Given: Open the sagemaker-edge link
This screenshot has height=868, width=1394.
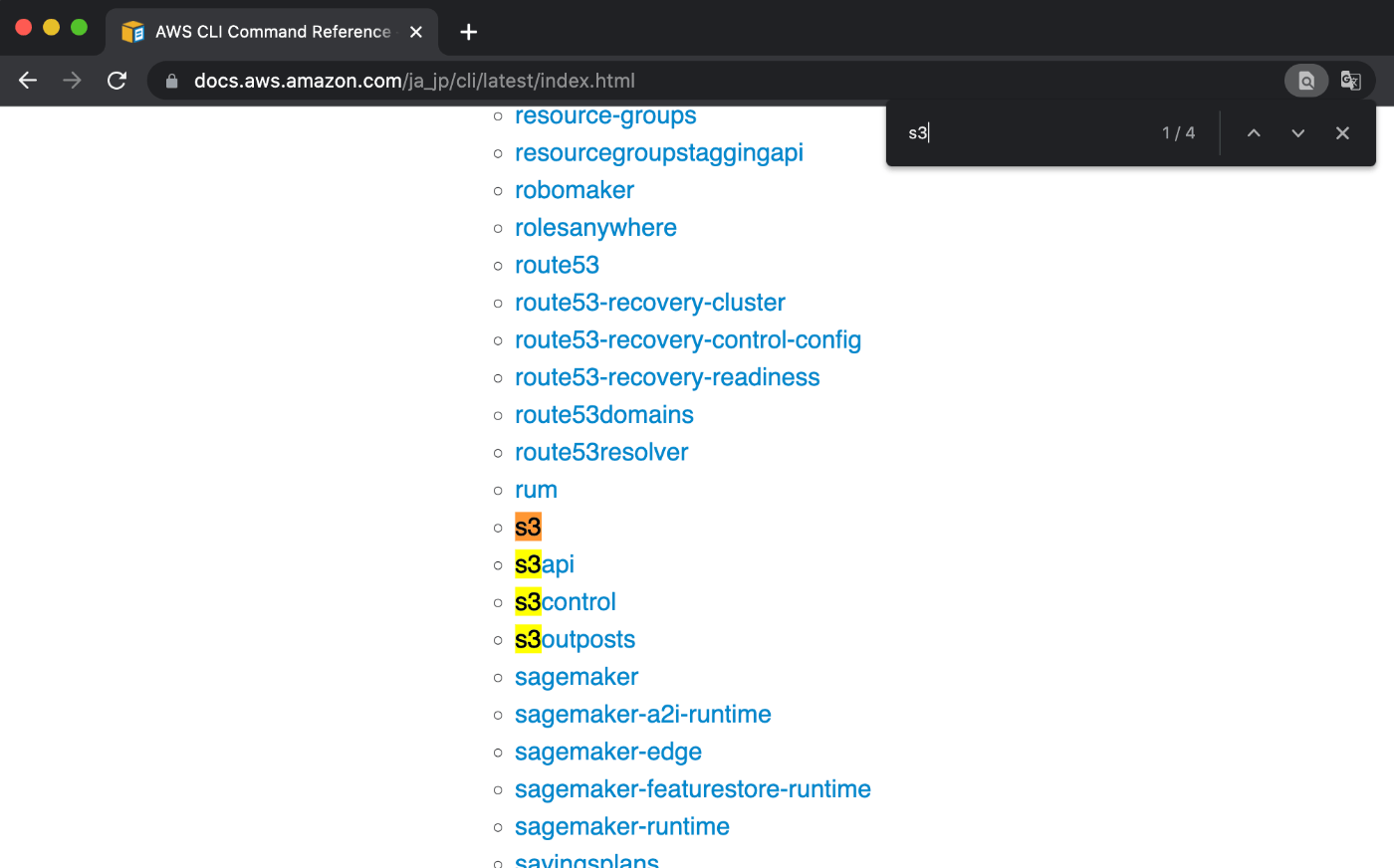Looking at the screenshot, I should [x=607, y=752].
